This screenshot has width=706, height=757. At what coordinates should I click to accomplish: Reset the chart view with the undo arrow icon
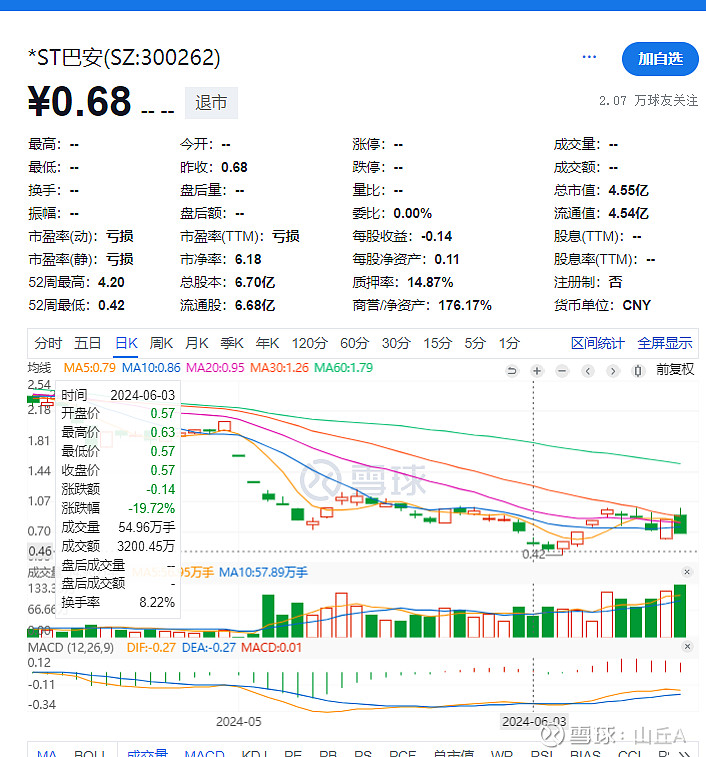(x=511, y=371)
